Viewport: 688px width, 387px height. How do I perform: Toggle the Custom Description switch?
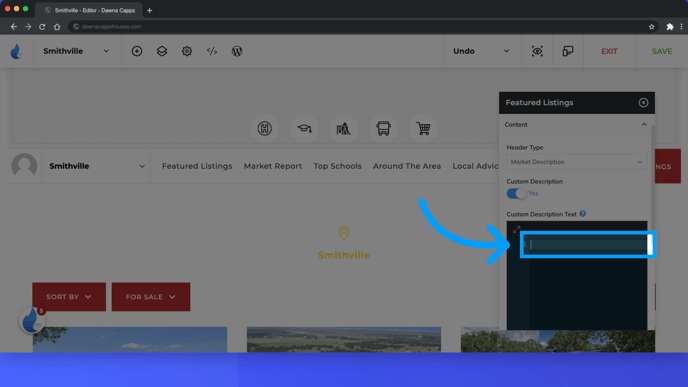516,194
